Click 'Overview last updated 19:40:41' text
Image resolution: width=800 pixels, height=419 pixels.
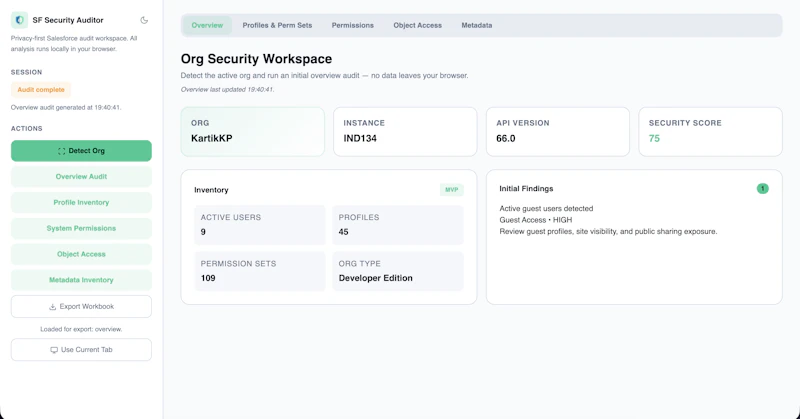(x=228, y=89)
